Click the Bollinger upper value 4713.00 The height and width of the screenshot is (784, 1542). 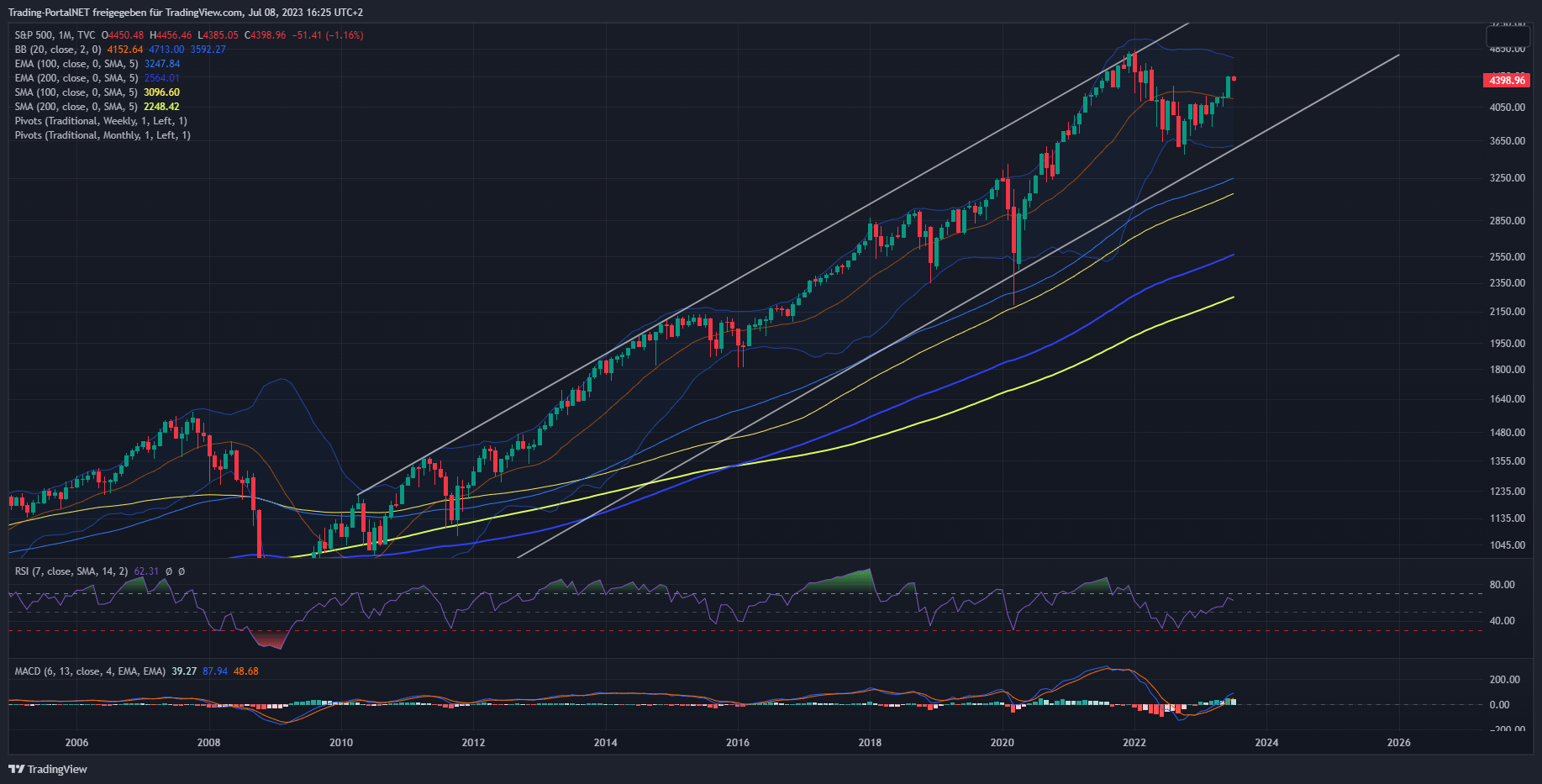point(166,50)
